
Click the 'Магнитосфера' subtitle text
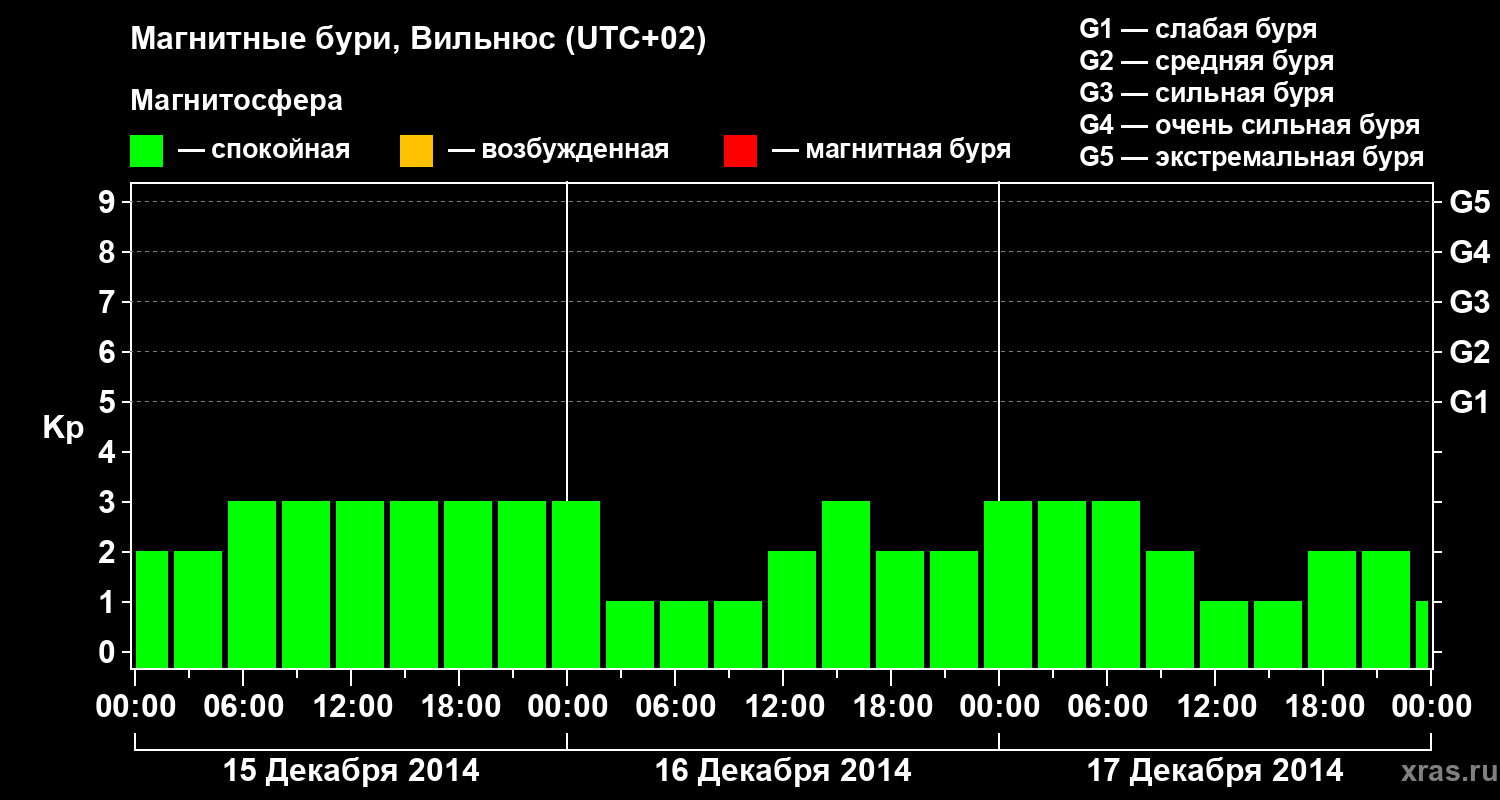(236, 101)
